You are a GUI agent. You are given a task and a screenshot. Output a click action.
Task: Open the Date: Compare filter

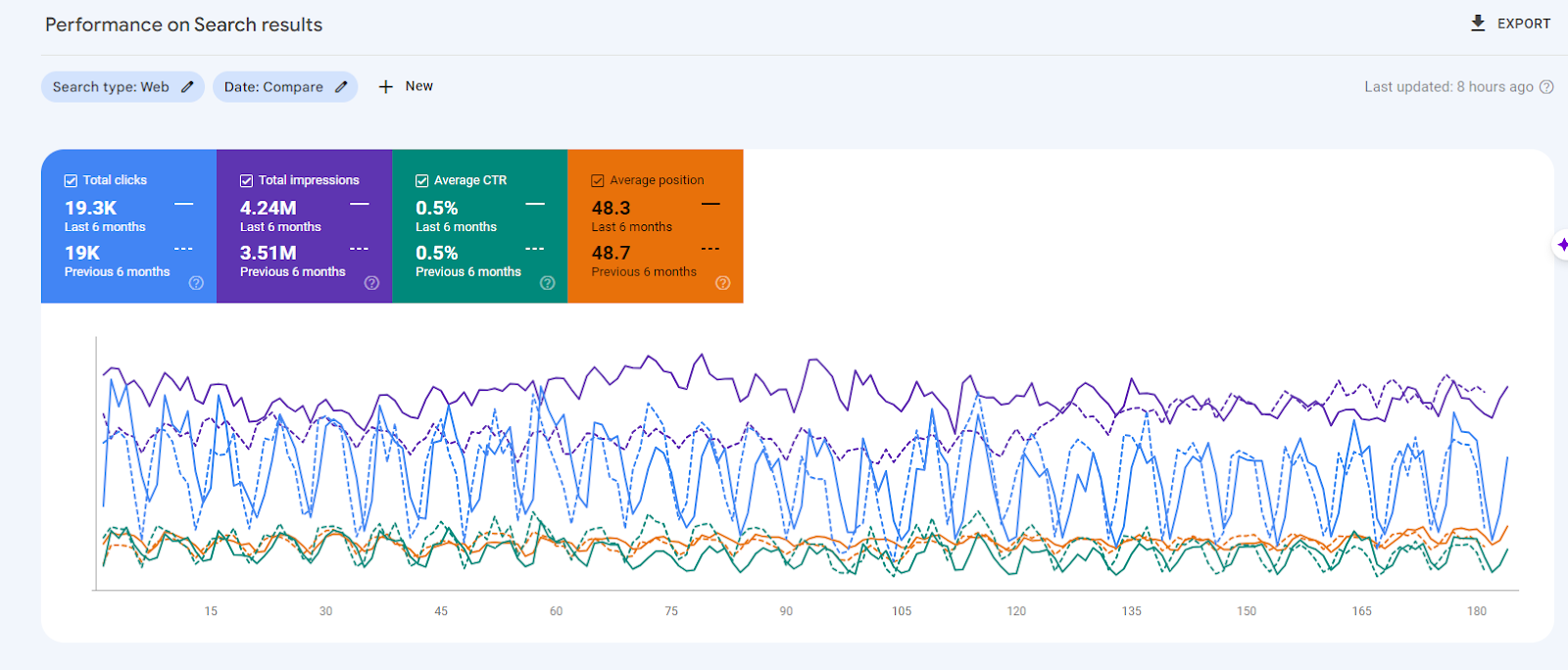point(285,87)
